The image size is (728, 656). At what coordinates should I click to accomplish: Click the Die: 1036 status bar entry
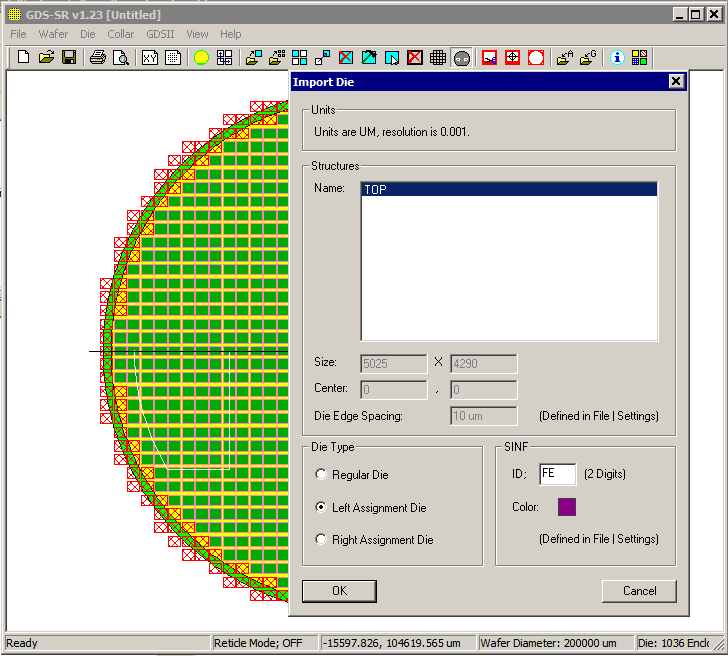tap(672, 643)
